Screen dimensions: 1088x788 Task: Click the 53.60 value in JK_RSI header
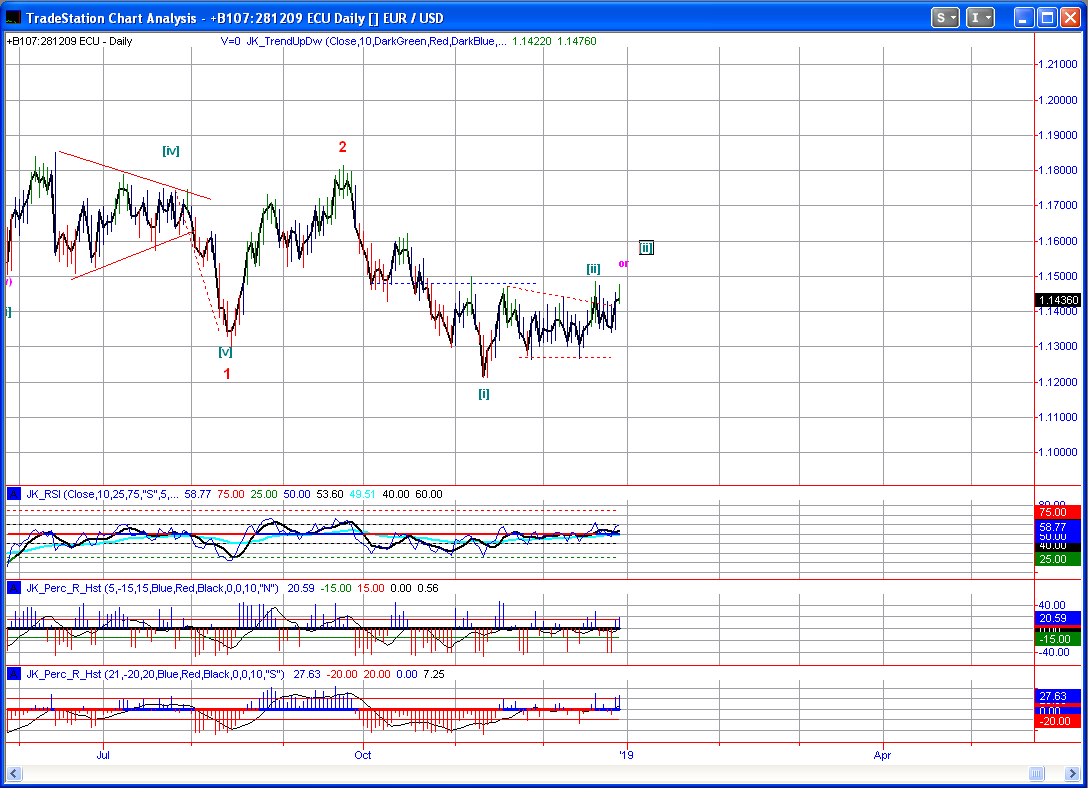[330, 494]
